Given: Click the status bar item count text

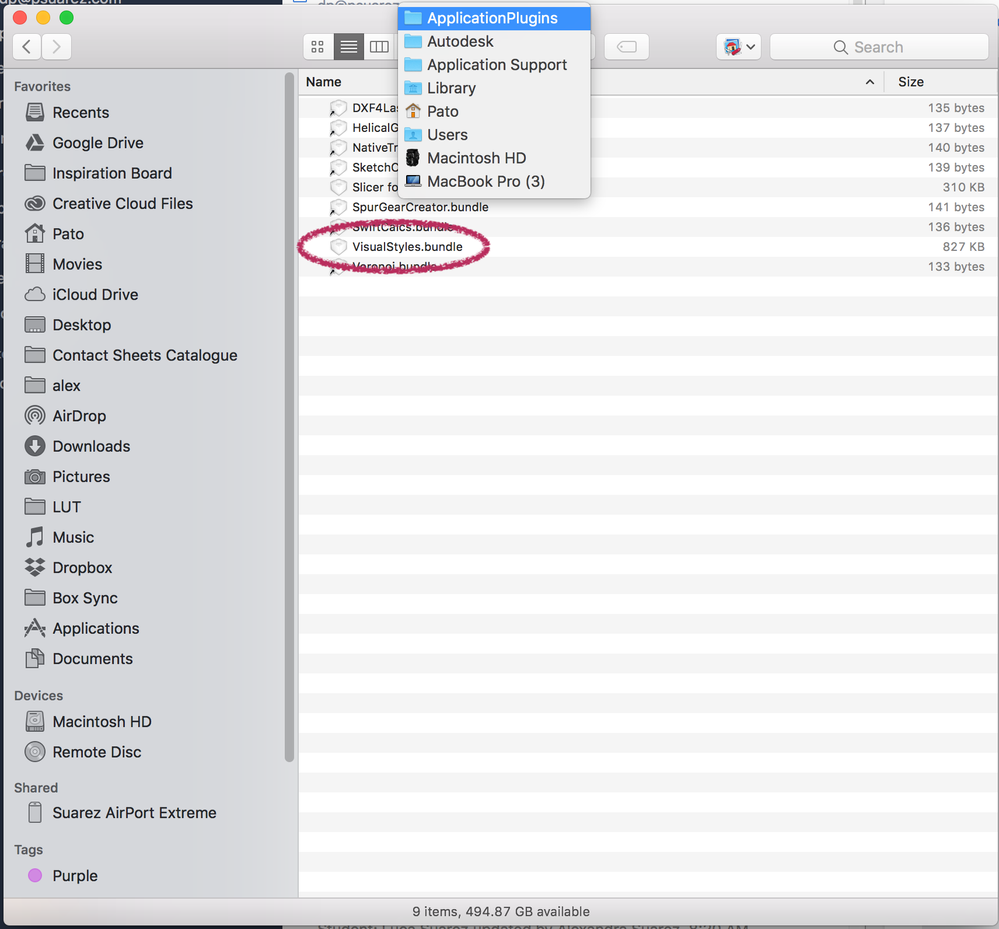Looking at the screenshot, I should pos(501,912).
